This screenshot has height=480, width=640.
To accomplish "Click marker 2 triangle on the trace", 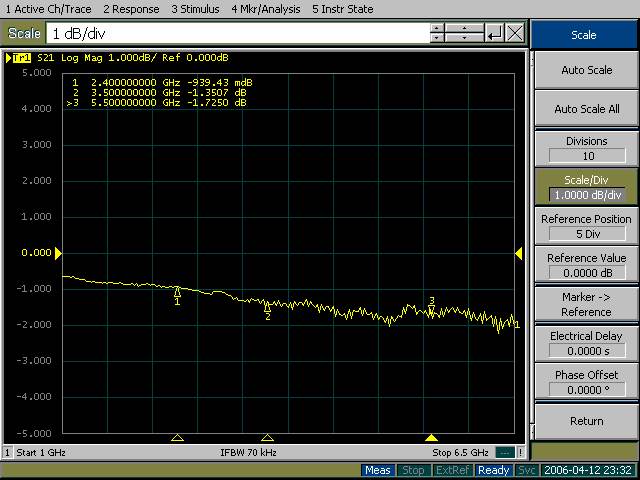I will click(267, 307).
